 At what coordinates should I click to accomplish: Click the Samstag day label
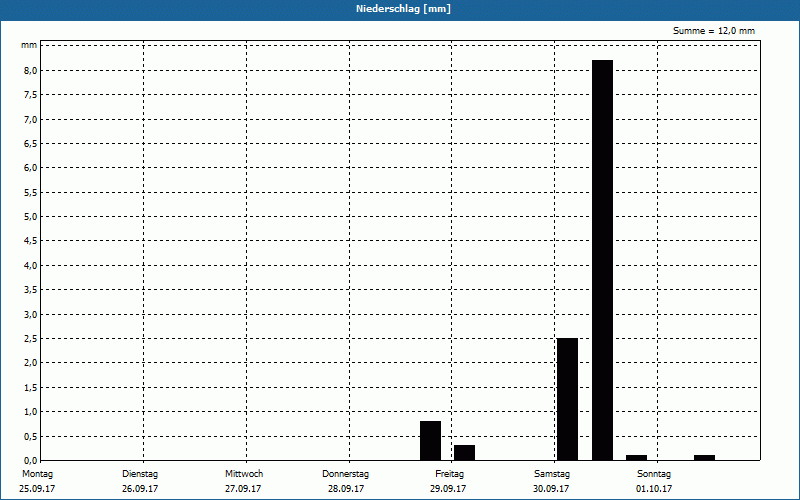[552, 474]
